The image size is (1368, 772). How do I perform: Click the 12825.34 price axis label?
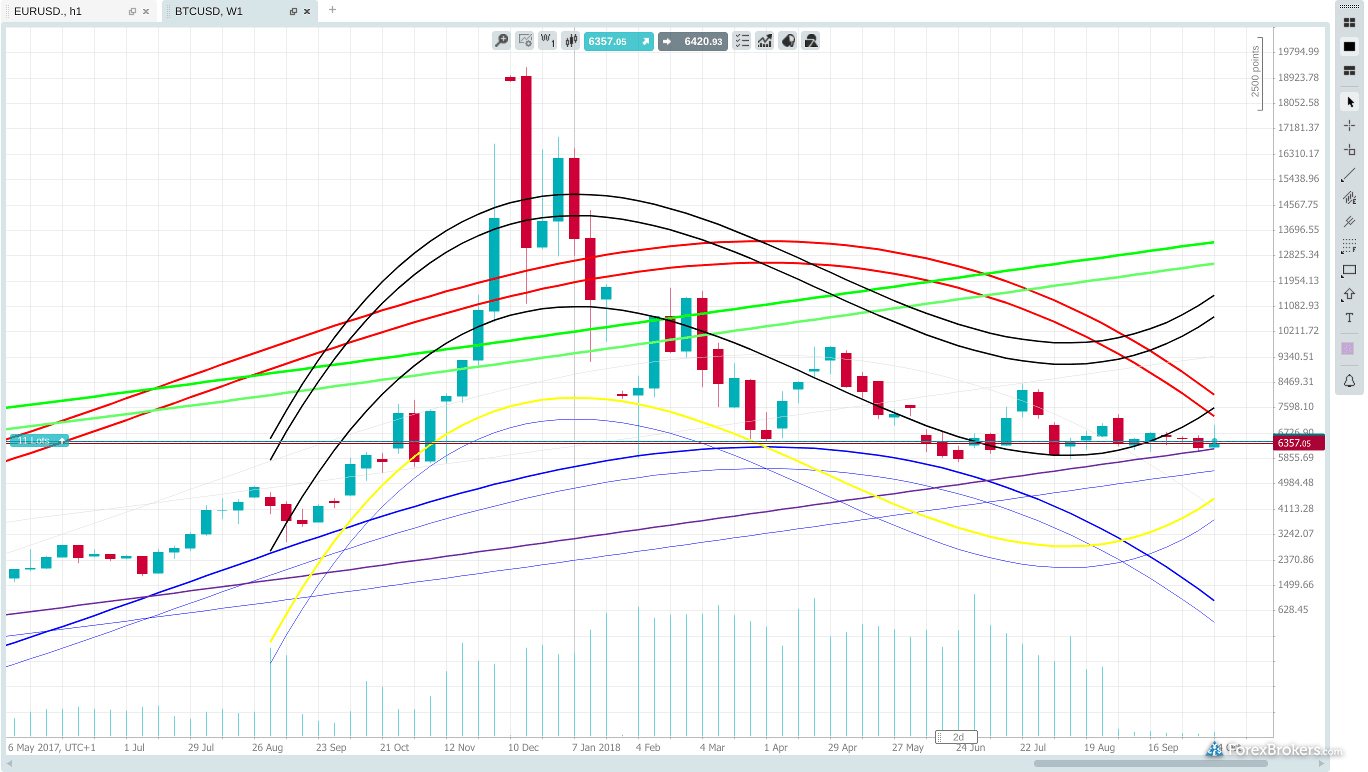pos(1298,254)
